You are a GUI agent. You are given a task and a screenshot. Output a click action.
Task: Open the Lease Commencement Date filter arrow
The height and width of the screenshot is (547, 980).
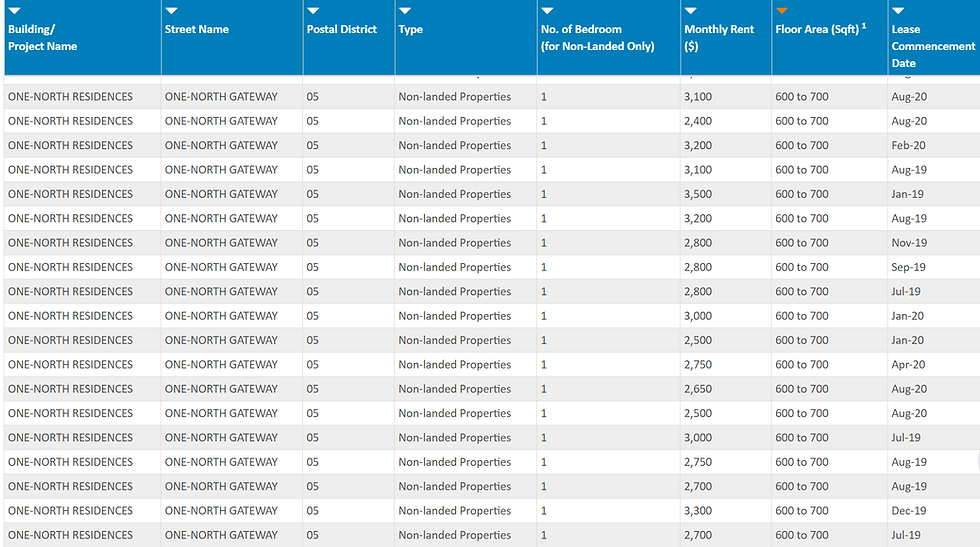(898, 11)
